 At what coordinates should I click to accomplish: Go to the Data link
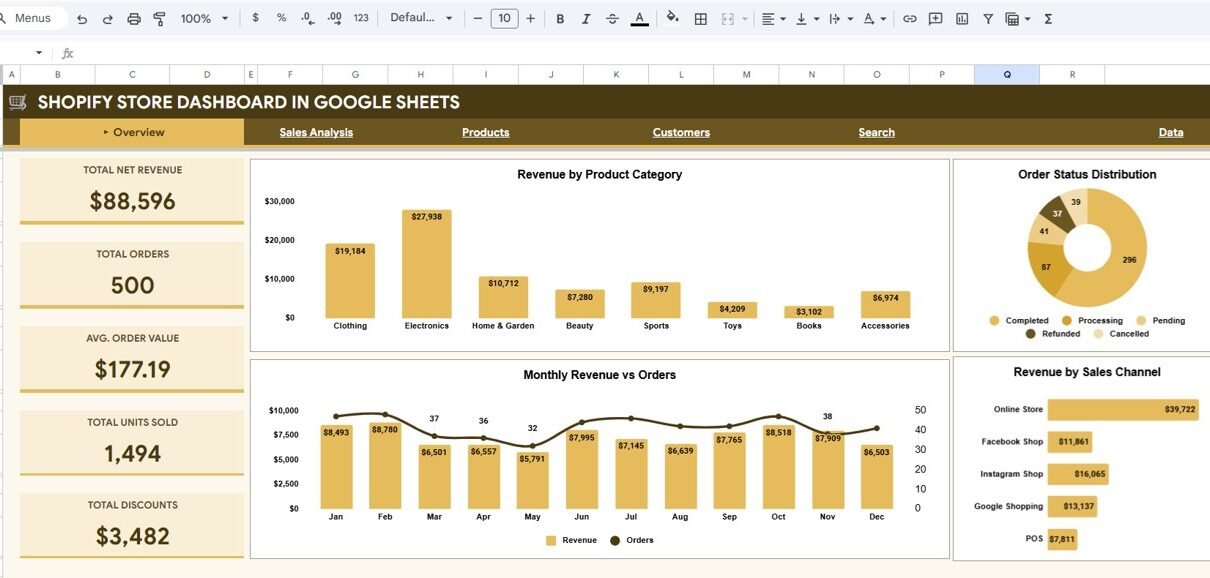1170,132
